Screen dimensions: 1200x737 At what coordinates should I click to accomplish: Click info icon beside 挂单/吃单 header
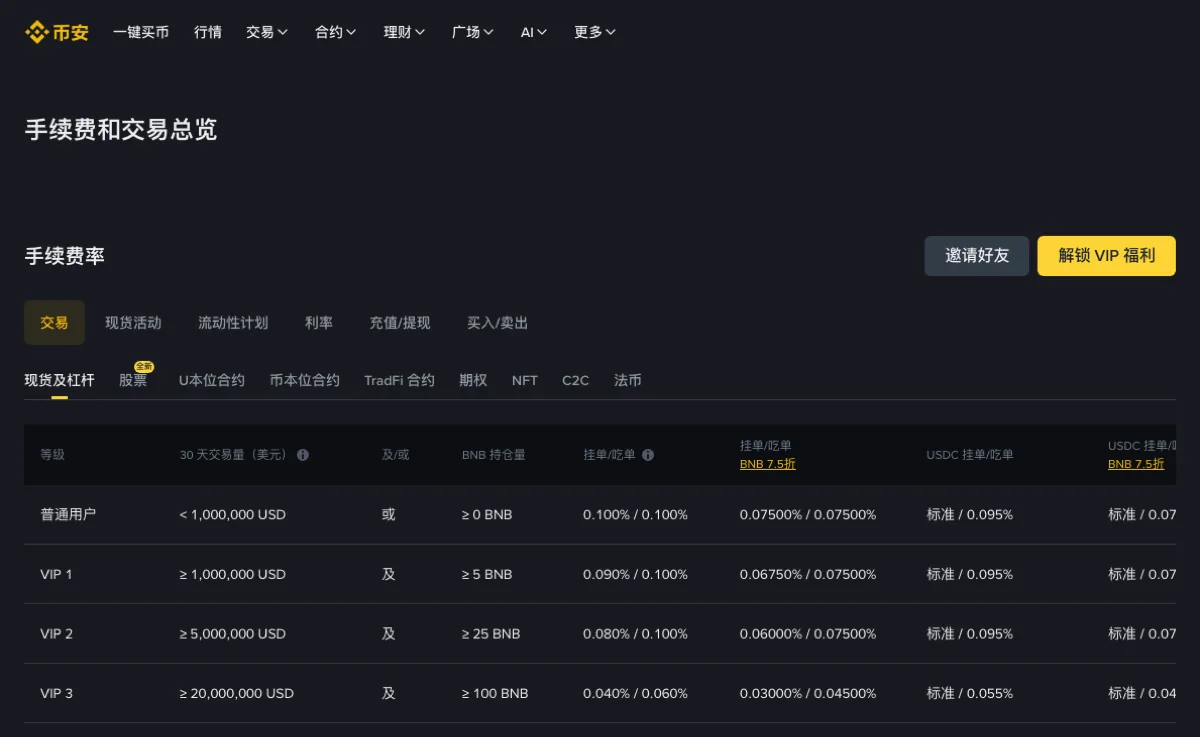(648, 455)
